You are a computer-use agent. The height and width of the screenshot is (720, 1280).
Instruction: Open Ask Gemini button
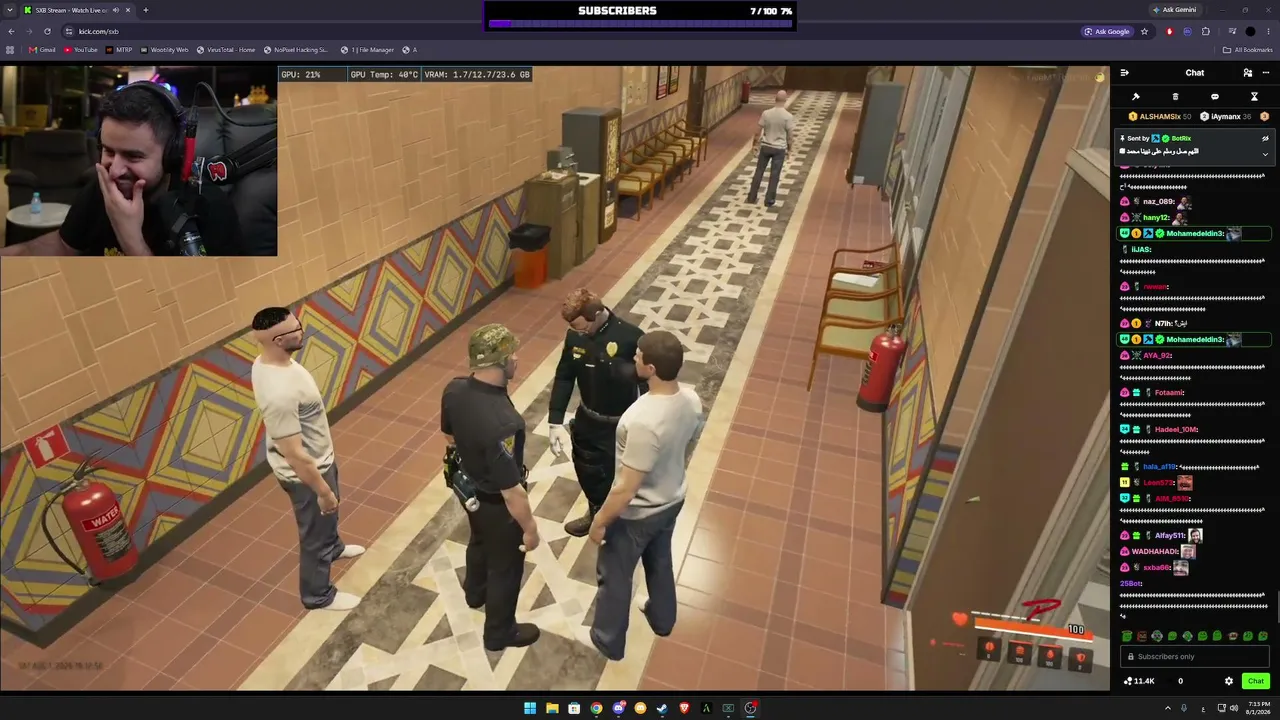[1175, 10]
